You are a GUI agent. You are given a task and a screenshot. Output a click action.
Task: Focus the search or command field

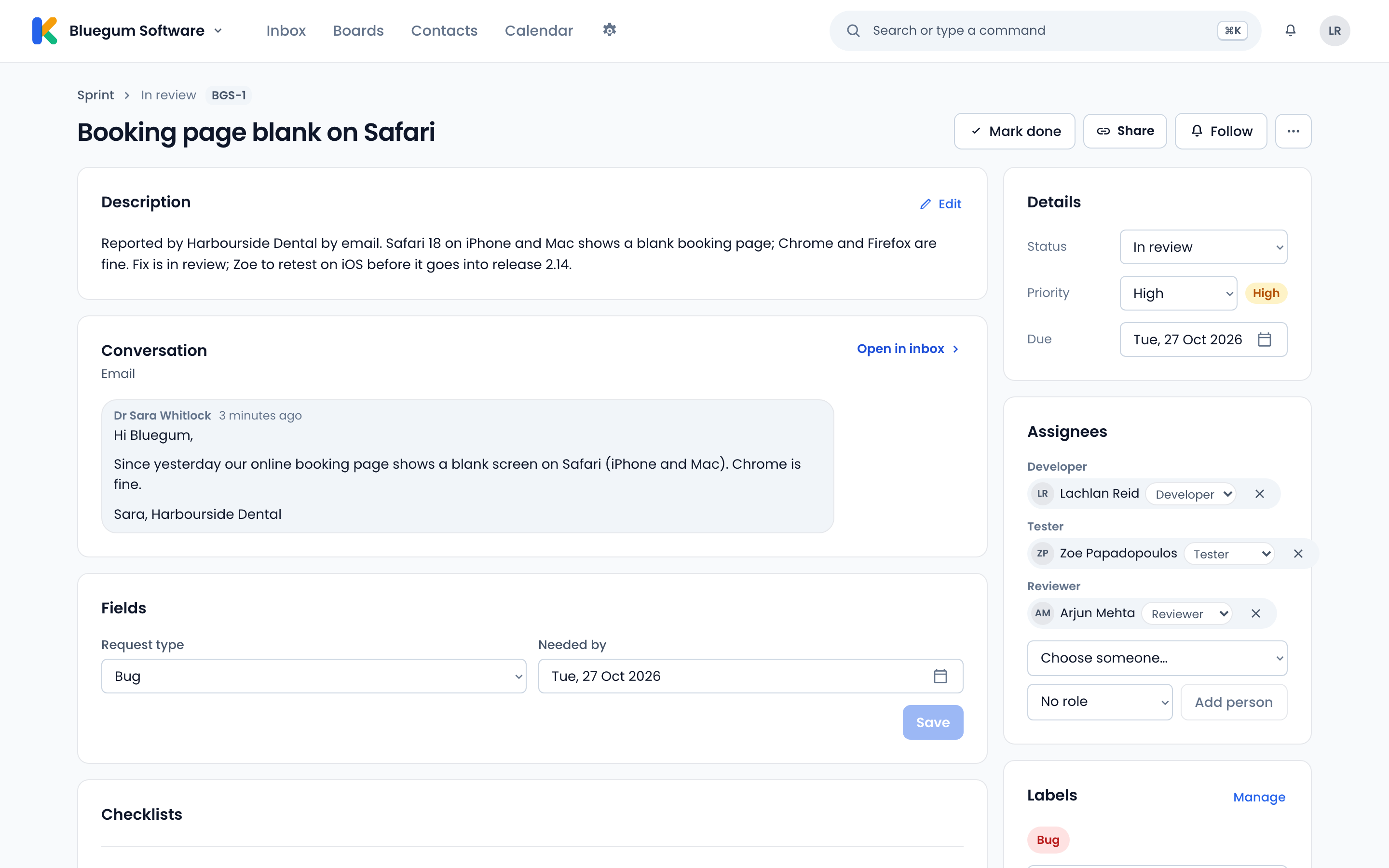coord(1045,30)
